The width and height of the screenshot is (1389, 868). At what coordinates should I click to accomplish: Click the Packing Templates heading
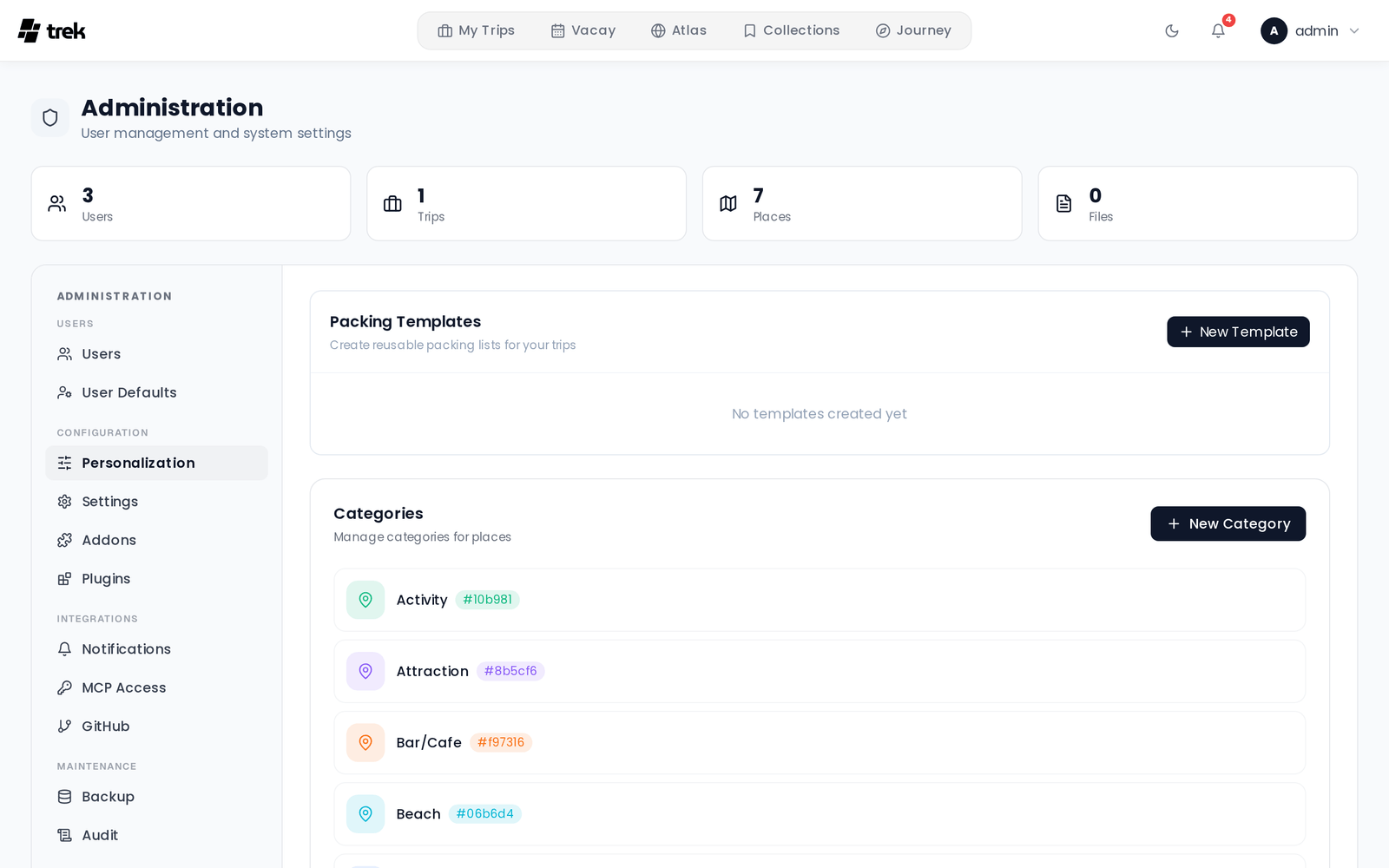click(x=405, y=322)
